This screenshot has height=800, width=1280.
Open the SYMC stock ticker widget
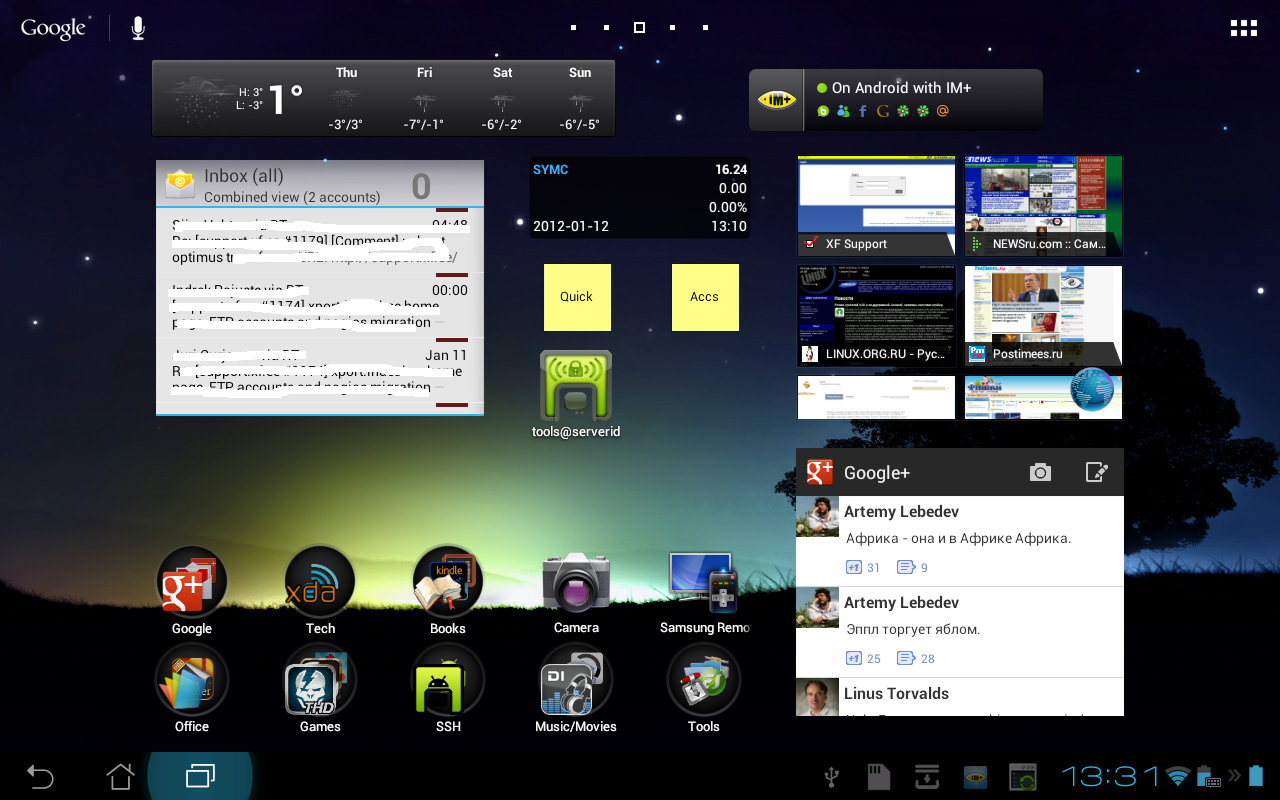(640, 198)
